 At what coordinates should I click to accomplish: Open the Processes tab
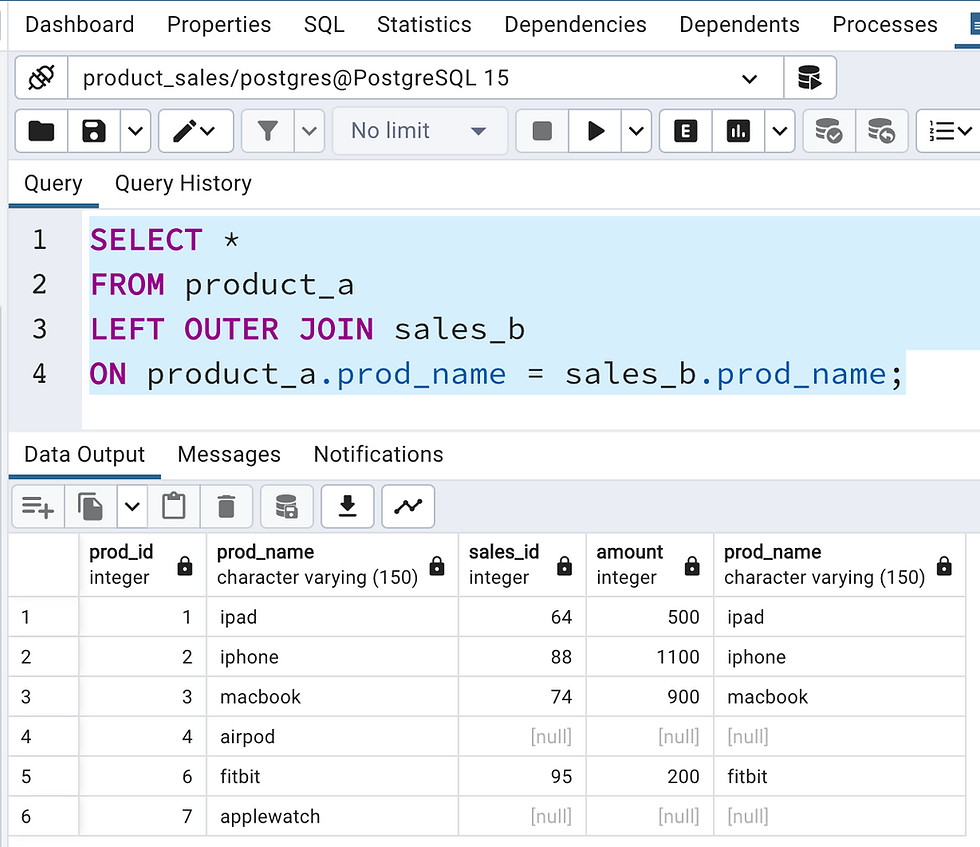click(884, 24)
